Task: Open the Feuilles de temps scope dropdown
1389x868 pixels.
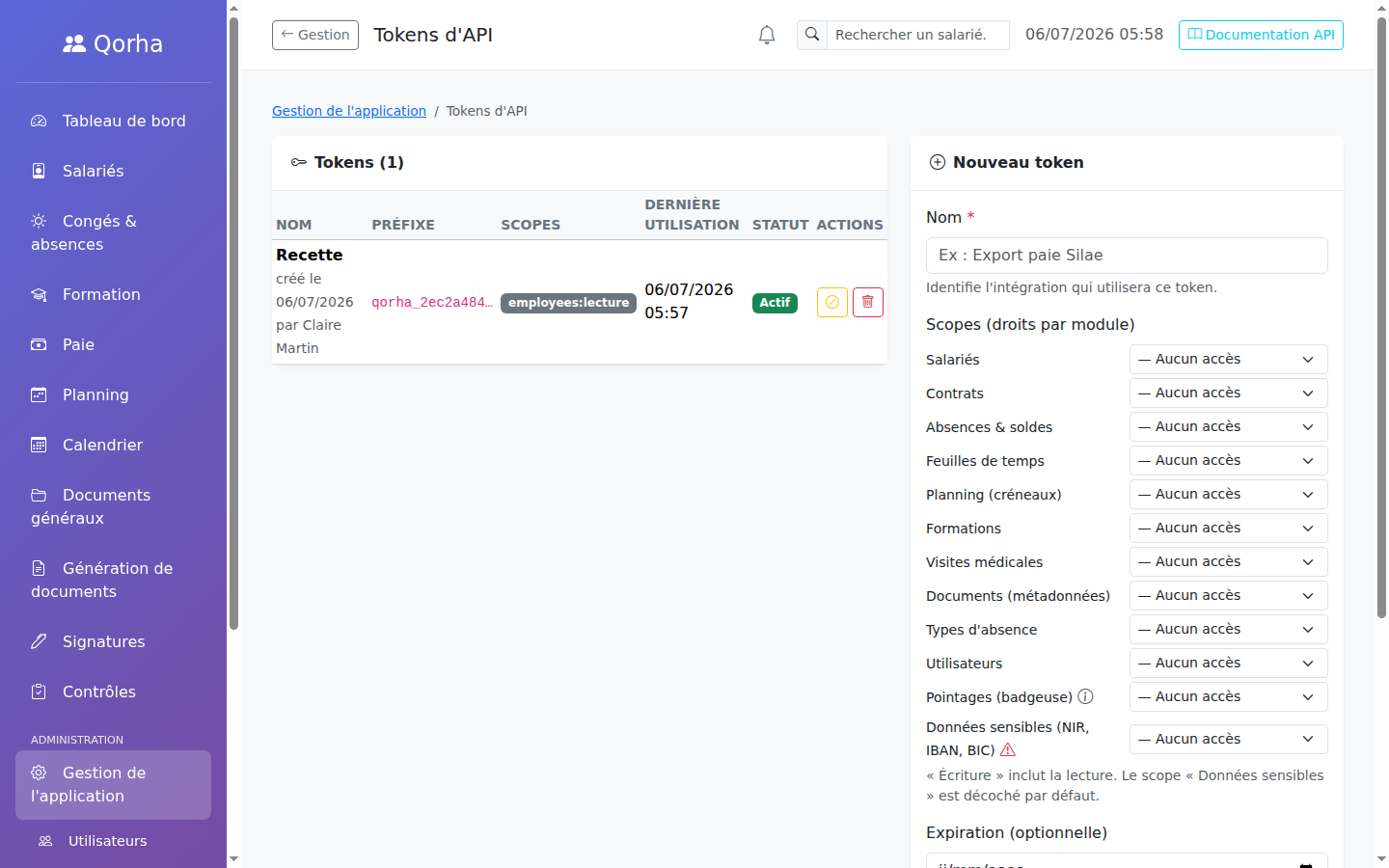Action: tap(1228, 460)
